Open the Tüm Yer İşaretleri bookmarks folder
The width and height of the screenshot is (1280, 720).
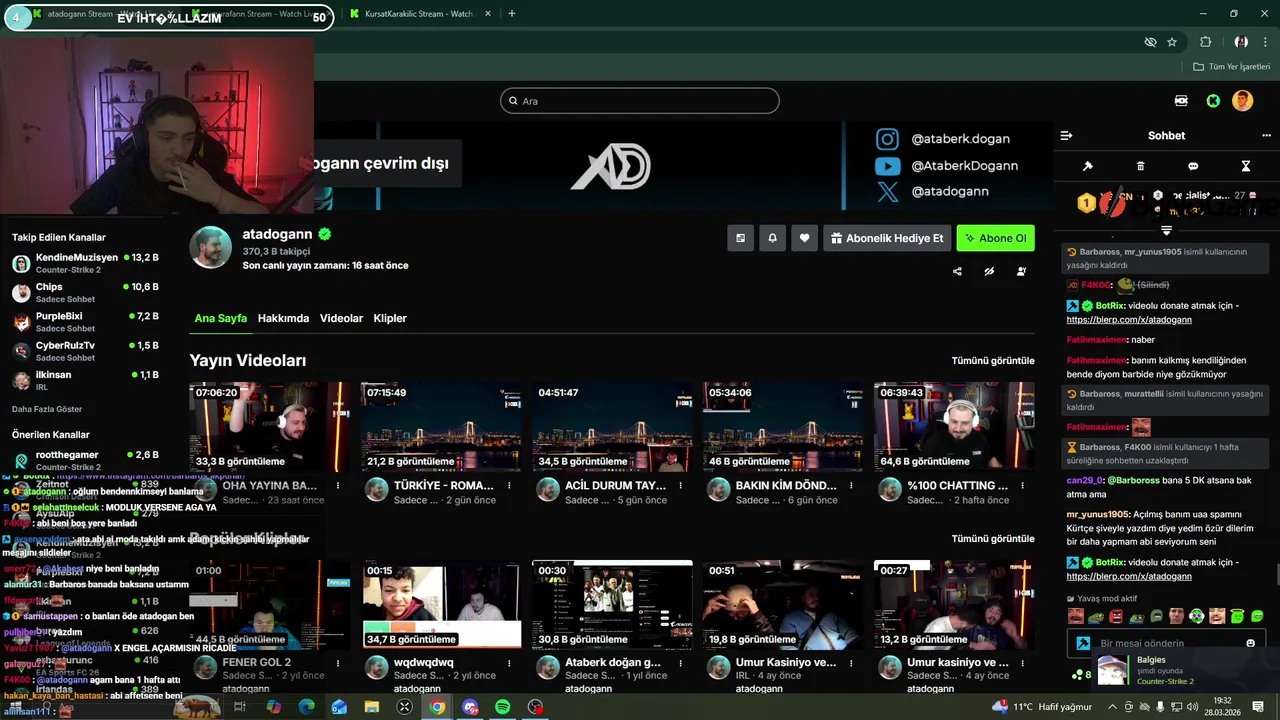(x=1231, y=67)
